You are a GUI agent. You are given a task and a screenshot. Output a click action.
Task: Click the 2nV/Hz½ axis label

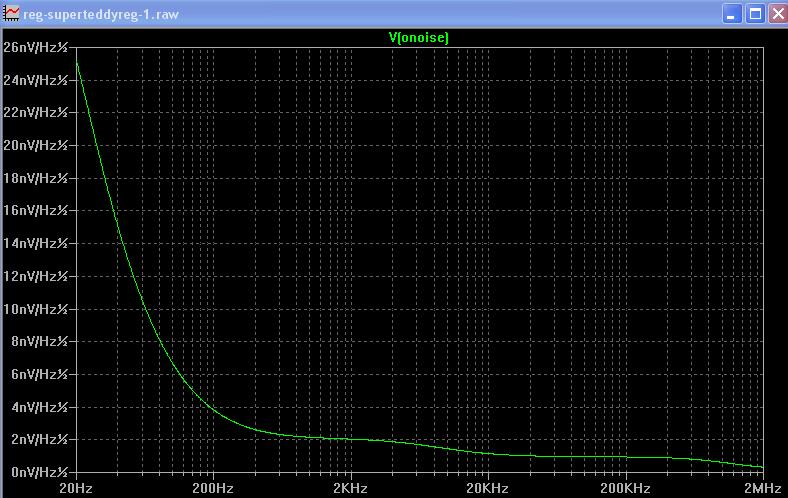(39, 439)
